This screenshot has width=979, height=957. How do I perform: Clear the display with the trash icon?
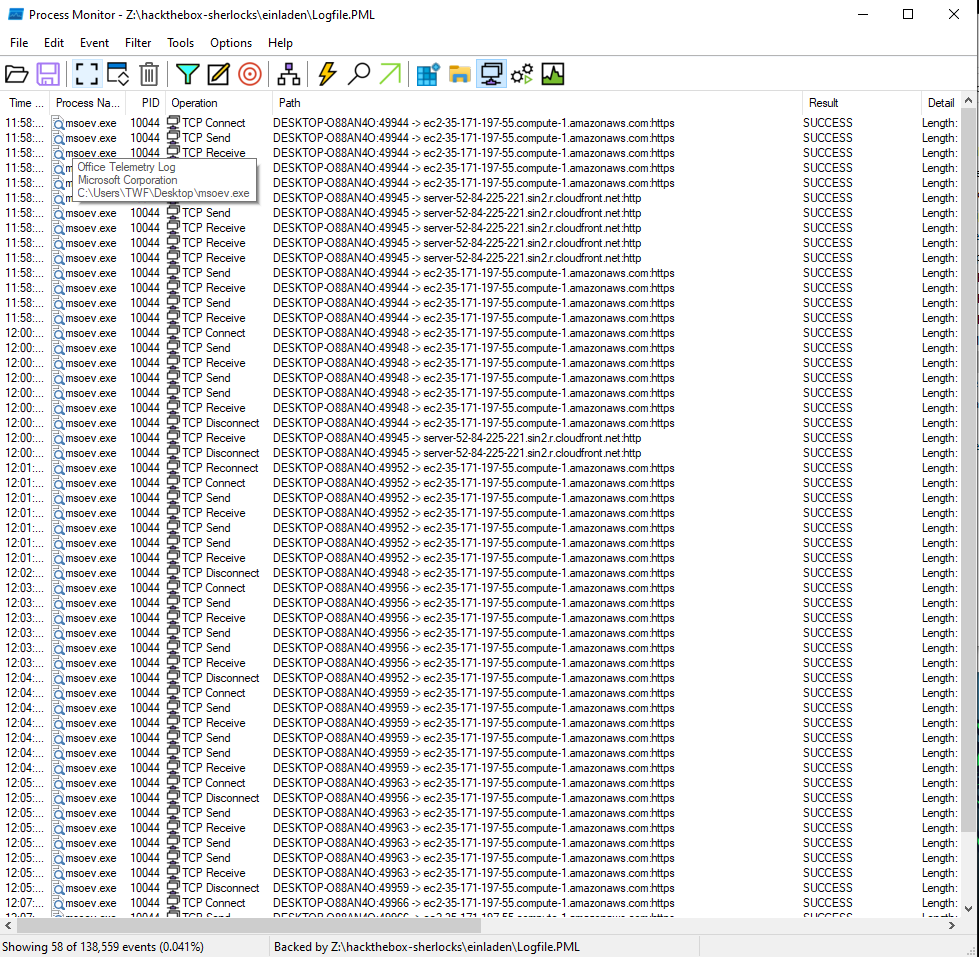pyautogui.click(x=149, y=74)
